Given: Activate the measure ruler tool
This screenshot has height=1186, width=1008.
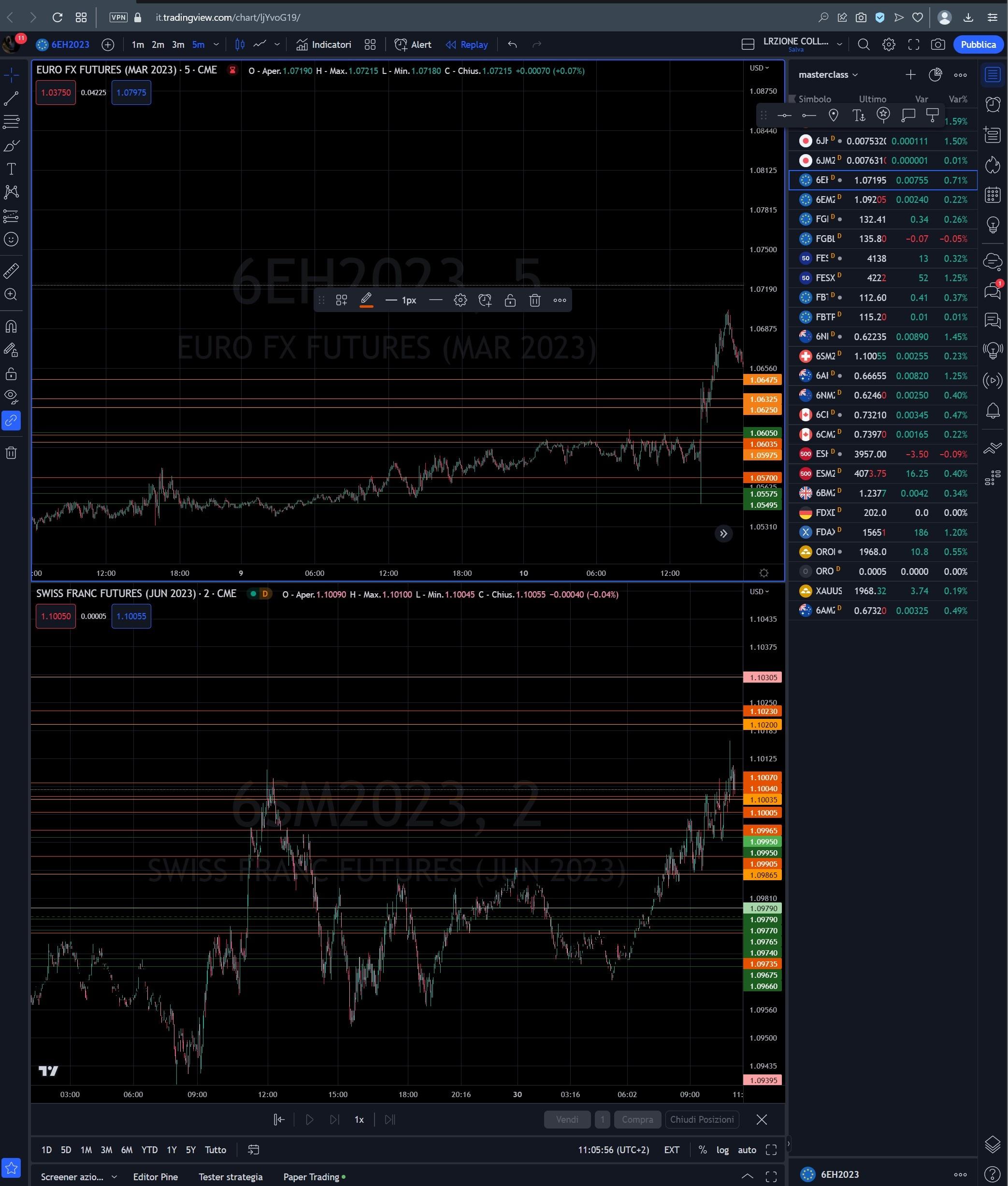Looking at the screenshot, I should (11, 271).
